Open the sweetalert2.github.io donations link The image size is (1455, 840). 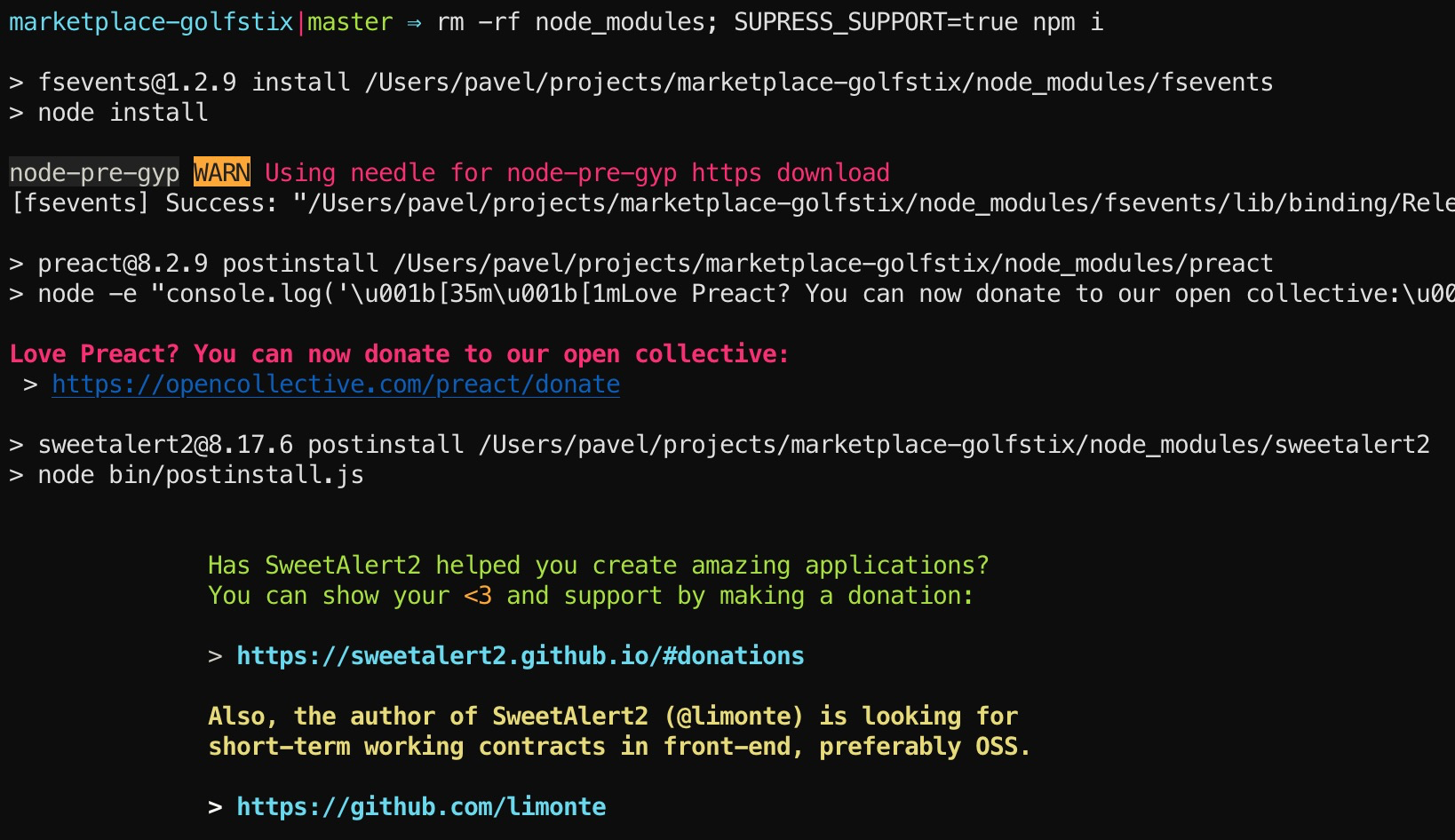tap(519, 655)
